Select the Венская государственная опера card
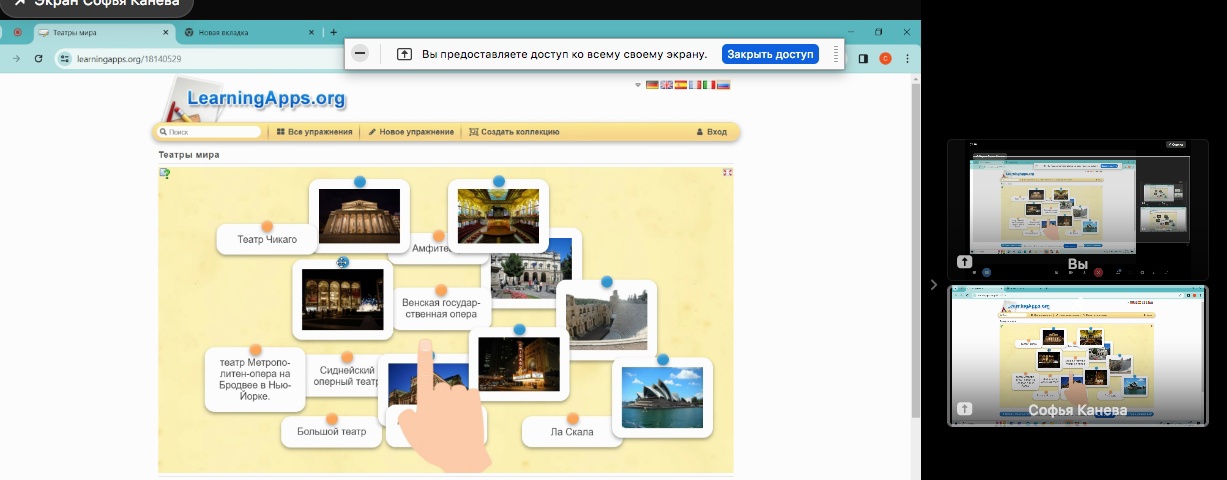Screen dimensions: 1227x480 441,308
